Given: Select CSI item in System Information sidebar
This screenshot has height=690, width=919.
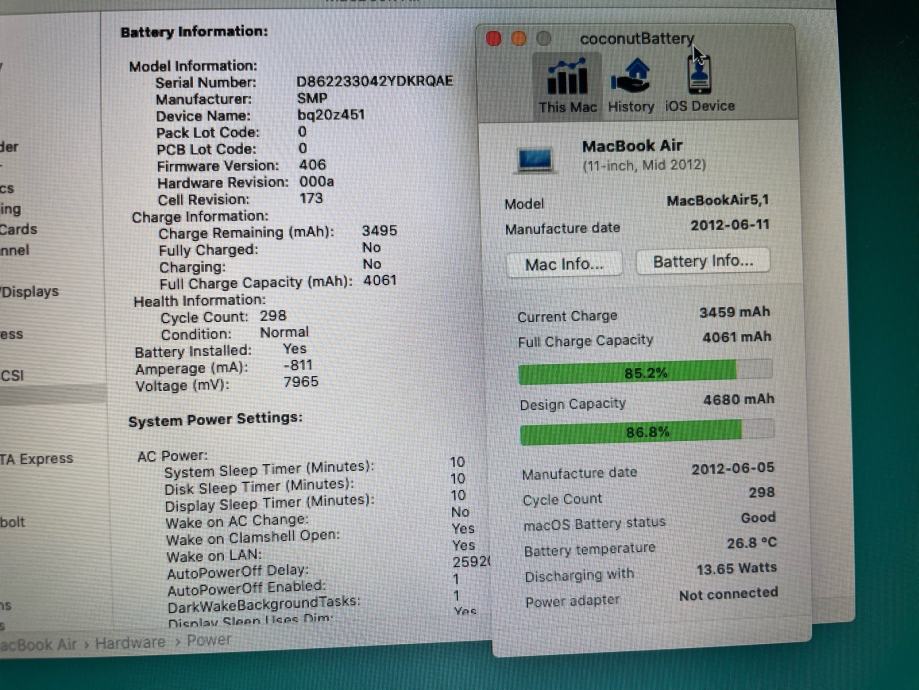Looking at the screenshot, I should coord(12,375).
